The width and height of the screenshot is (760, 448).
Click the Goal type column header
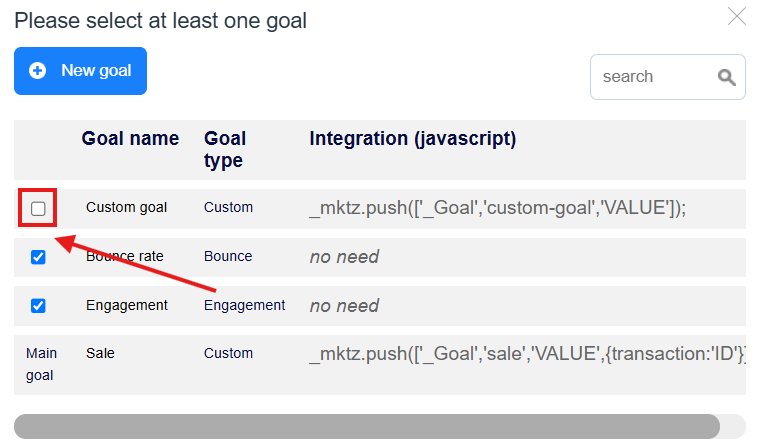(x=225, y=149)
